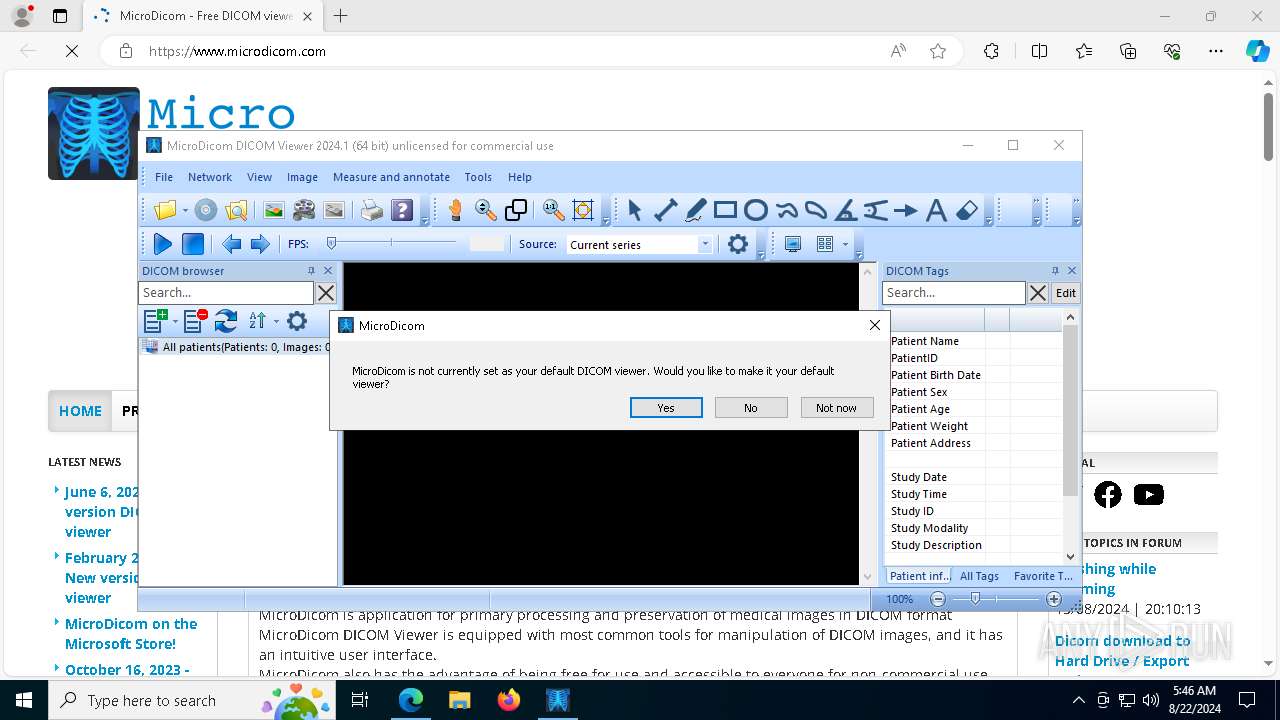
Task: Select the Zoom magnifier tool
Action: pyautogui.click(x=486, y=210)
